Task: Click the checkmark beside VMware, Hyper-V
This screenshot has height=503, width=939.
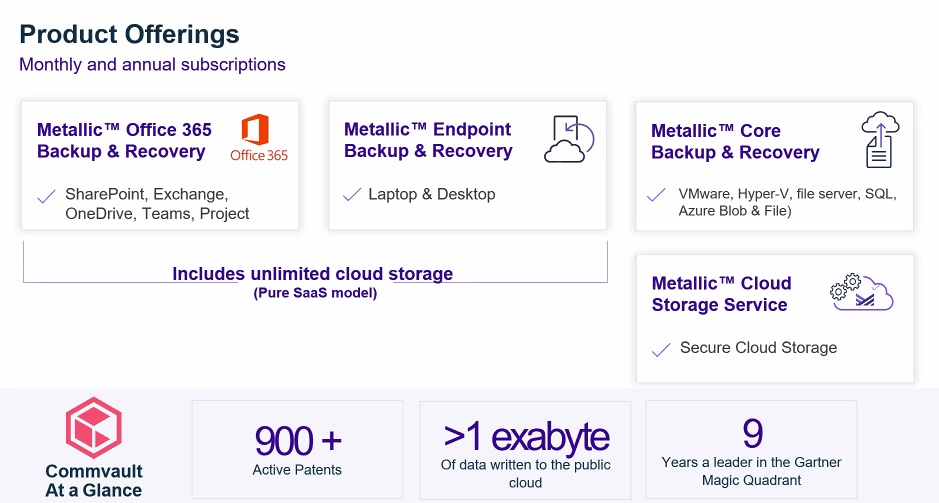Action: click(x=657, y=195)
